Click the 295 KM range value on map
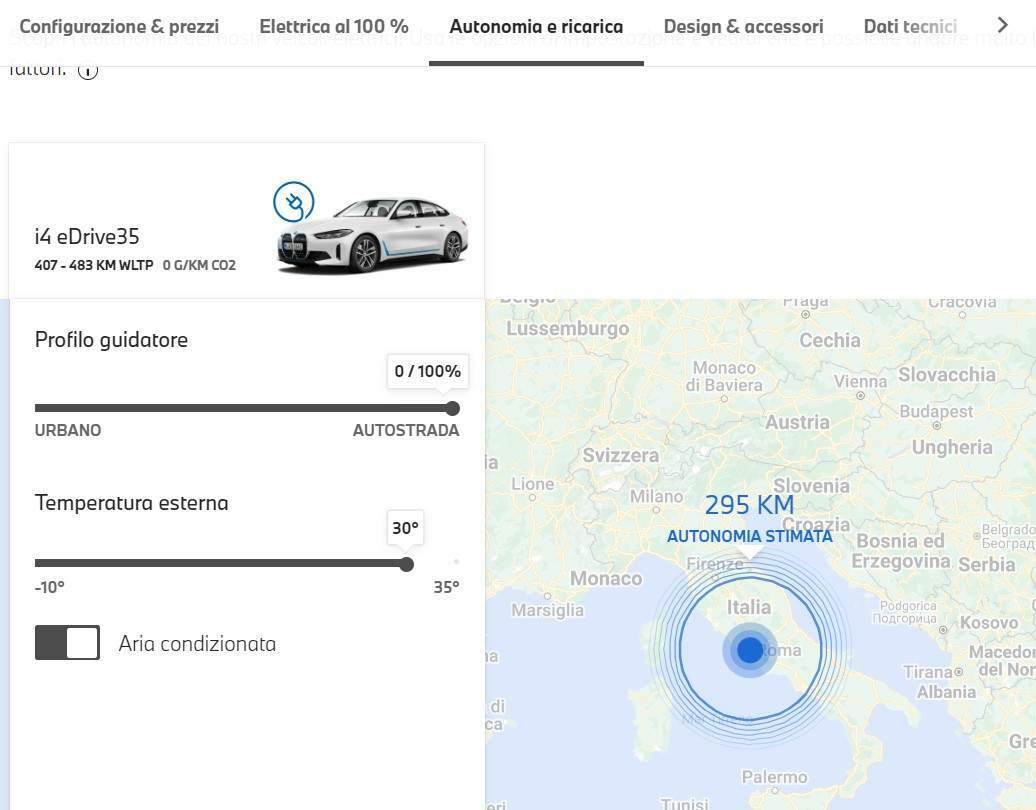Screen dimensions: 1036x810 749,505
